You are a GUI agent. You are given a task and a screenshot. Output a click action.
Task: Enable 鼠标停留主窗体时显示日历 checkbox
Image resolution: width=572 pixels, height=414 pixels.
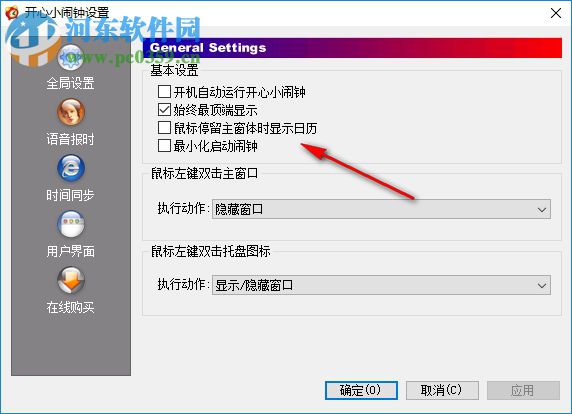point(164,128)
